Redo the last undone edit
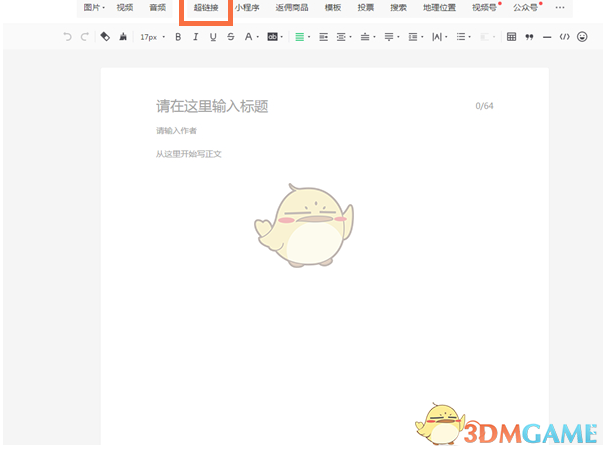Viewport: 608px width, 452px height. (85, 37)
